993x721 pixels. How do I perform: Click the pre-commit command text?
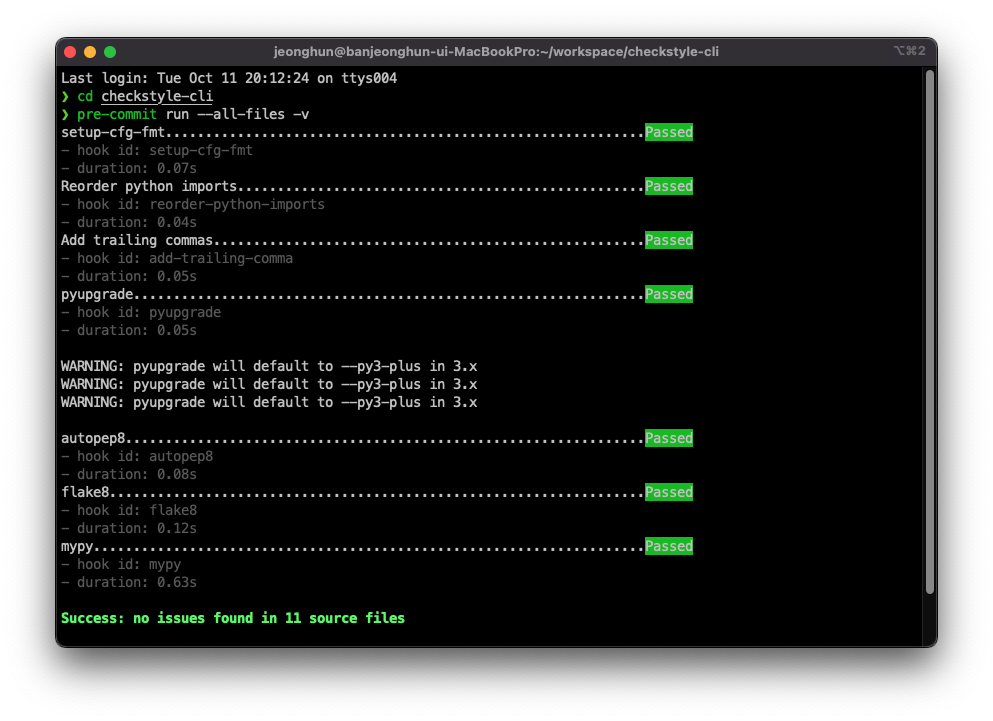(117, 114)
